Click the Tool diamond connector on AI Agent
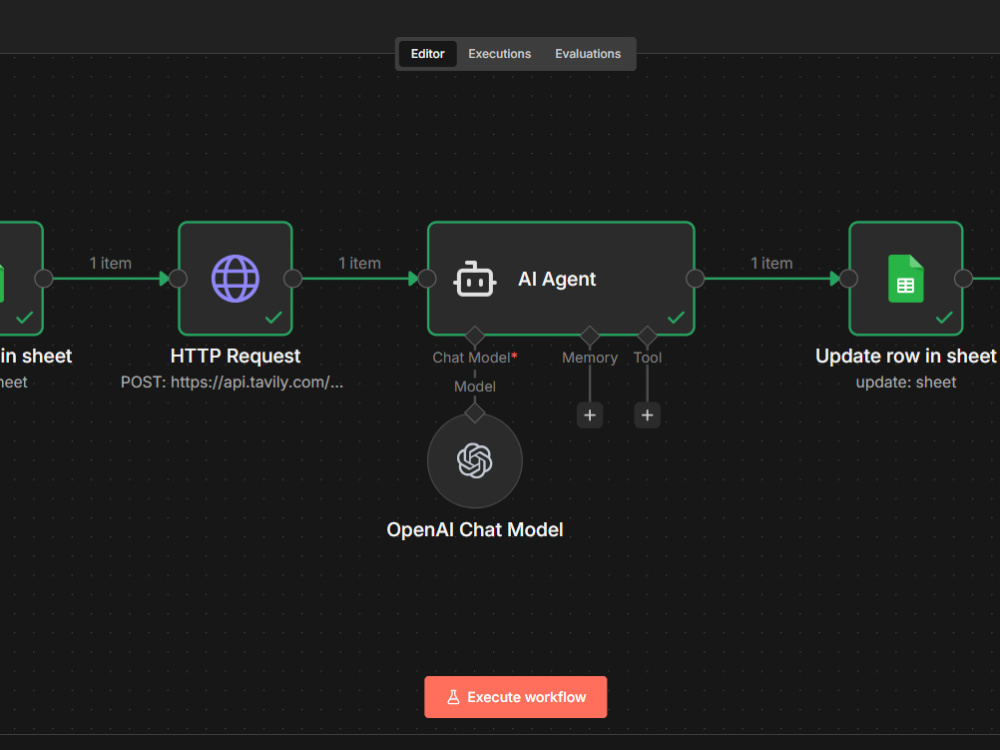 647,335
